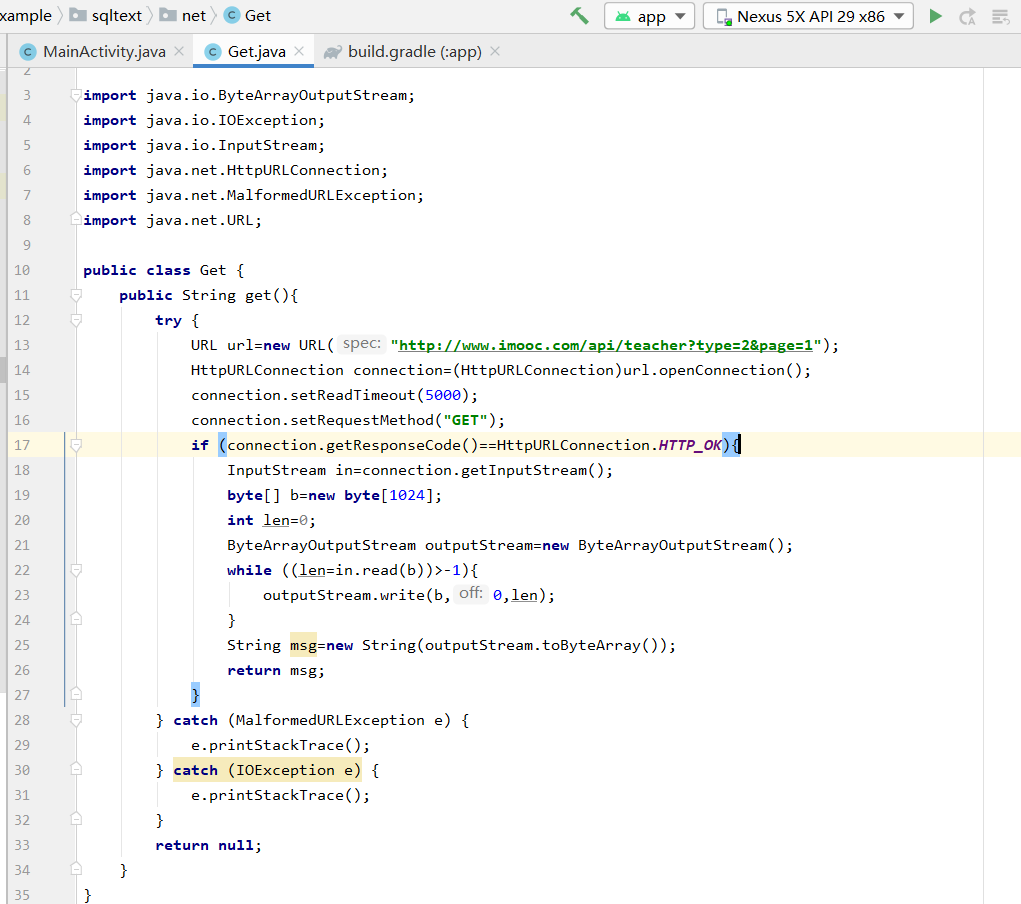Click line number 17 in the gutter
Viewport: 1021px width, 904px height.
pyautogui.click(x=22, y=445)
